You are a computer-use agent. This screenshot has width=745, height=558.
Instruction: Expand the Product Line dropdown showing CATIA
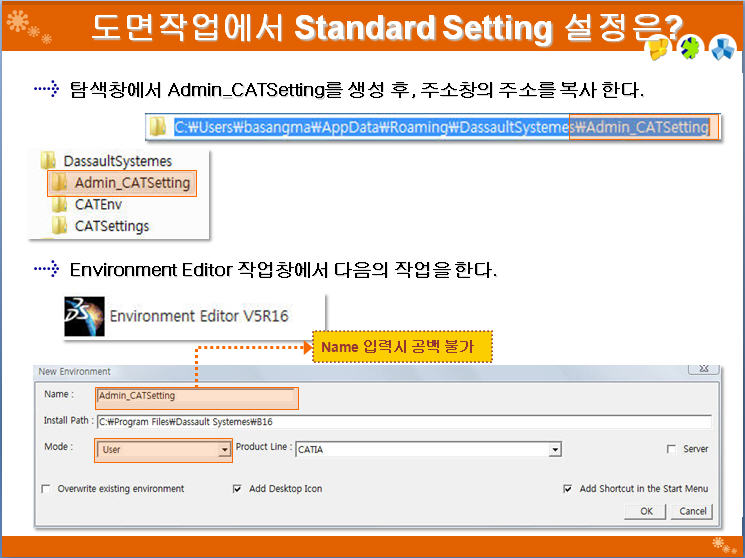click(554, 450)
